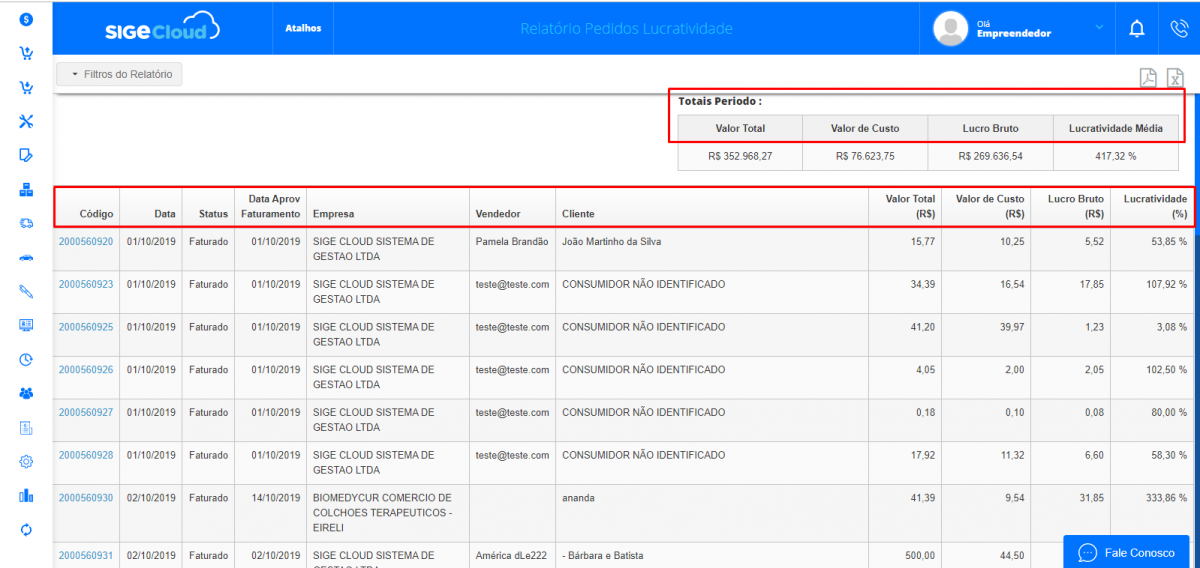Open the pen sidebar icon
The height and width of the screenshot is (568, 1200).
pyautogui.click(x=26, y=291)
